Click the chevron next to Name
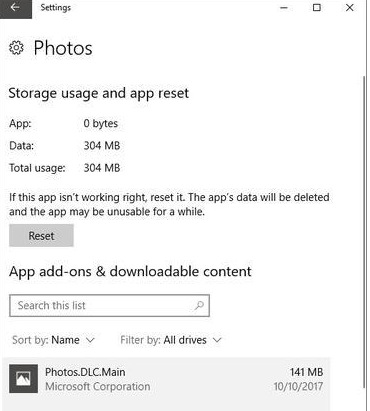The image size is (370, 411). tap(90, 340)
